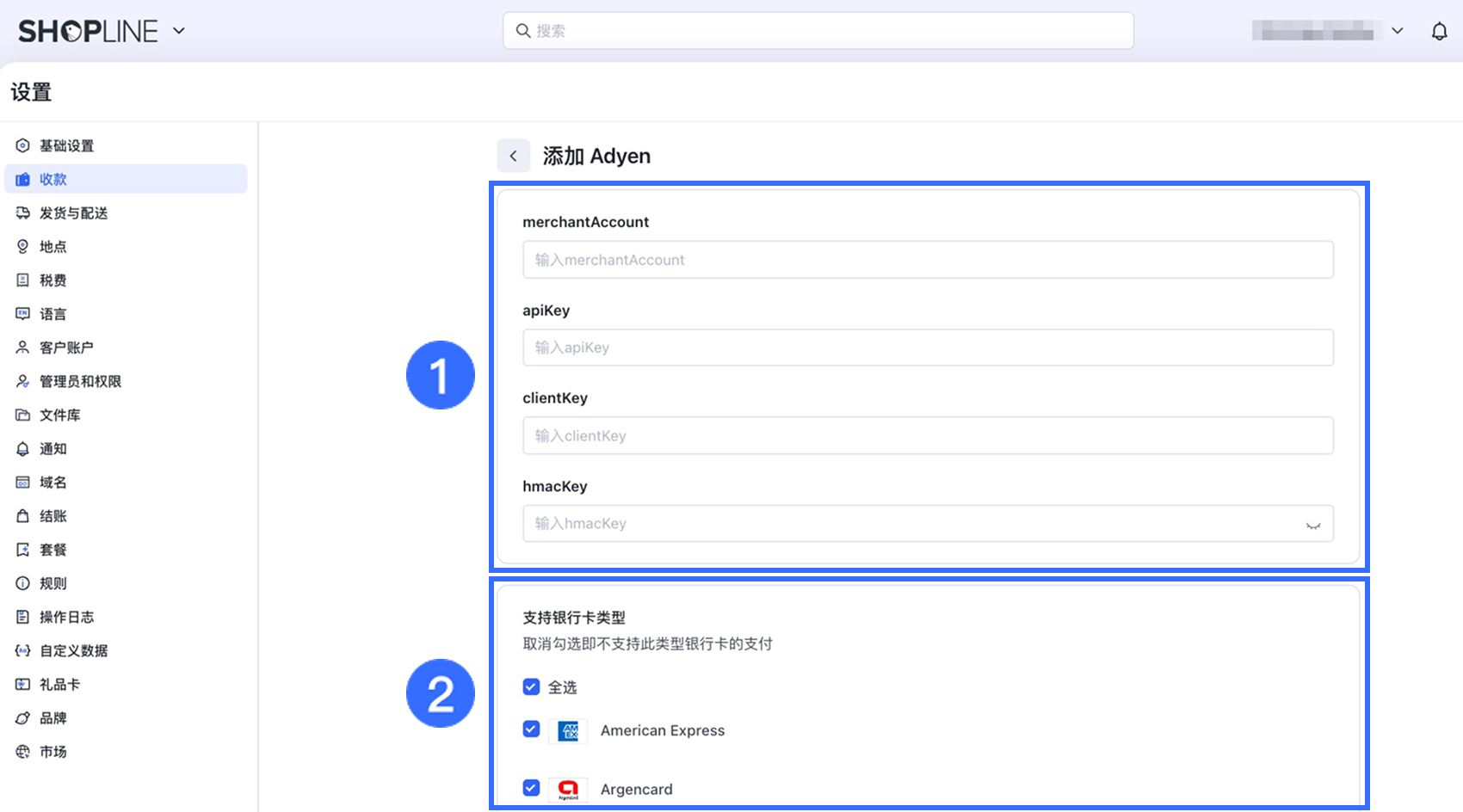This screenshot has height=812, width=1463.
Task: Click the 文件库 folder icon
Action: coord(23,415)
